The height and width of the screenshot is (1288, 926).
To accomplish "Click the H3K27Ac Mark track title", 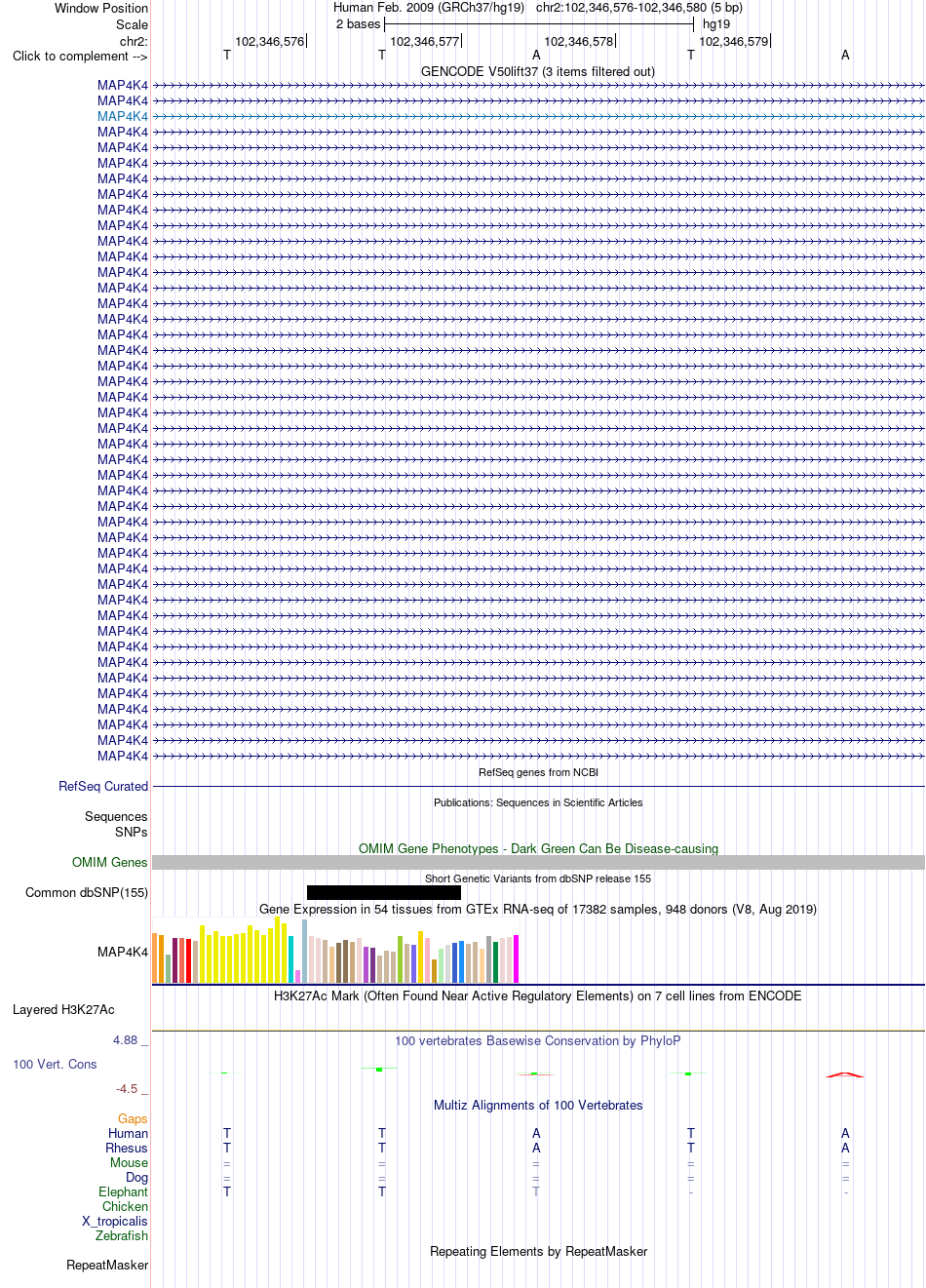I will pos(538,995).
